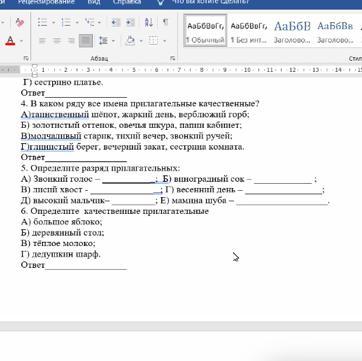Open the Font group dialog launcher

coord(26,58)
